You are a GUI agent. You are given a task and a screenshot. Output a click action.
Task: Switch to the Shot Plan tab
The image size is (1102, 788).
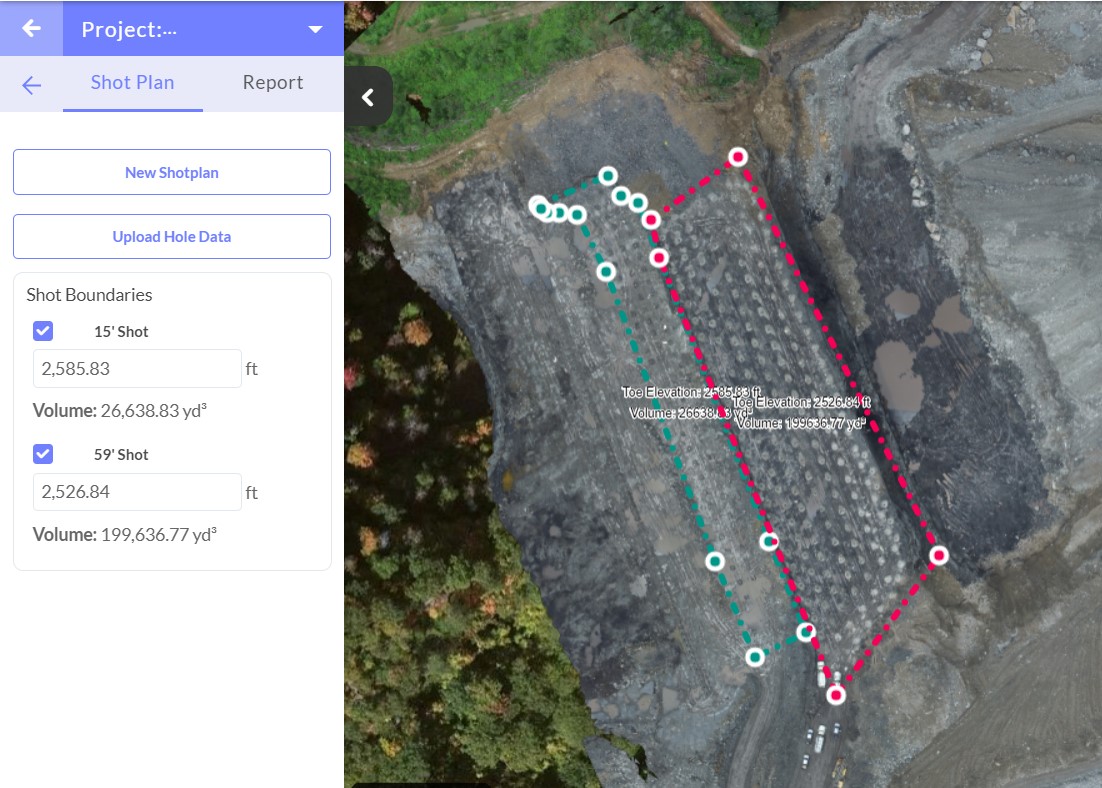132,83
